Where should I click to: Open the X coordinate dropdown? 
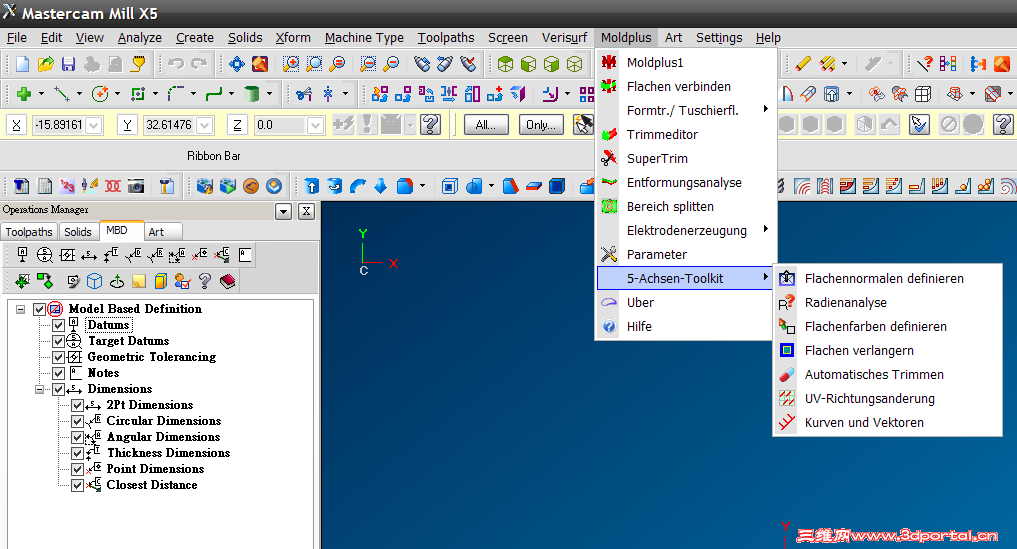point(94,125)
